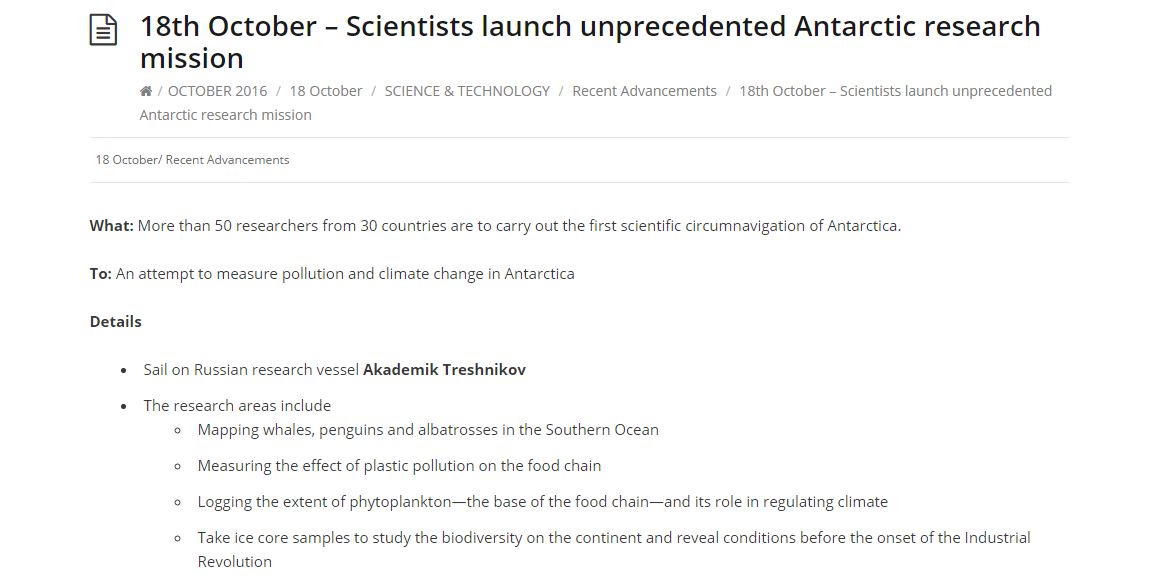Open Recent Advancements tag under the divider
The image size is (1155, 582).
(x=228, y=160)
